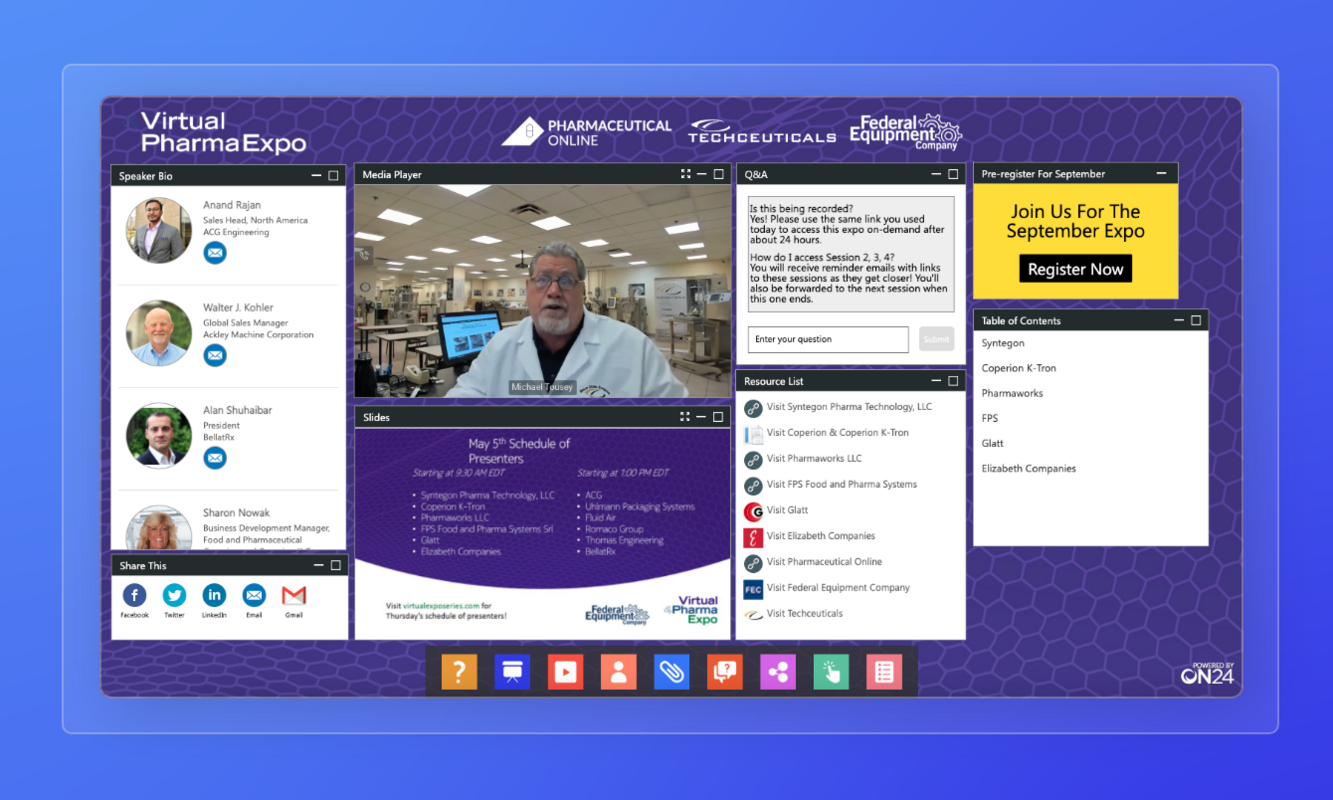The height and width of the screenshot is (800, 1333).
Task: Select Syntegon in the Table of Contents
Action: [1002, 343]
